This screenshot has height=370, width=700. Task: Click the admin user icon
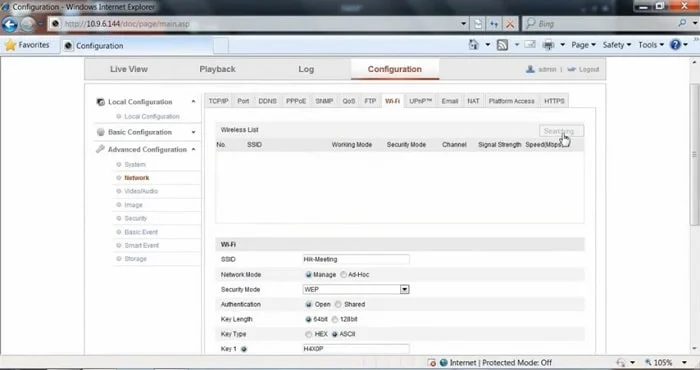point(530,69)
